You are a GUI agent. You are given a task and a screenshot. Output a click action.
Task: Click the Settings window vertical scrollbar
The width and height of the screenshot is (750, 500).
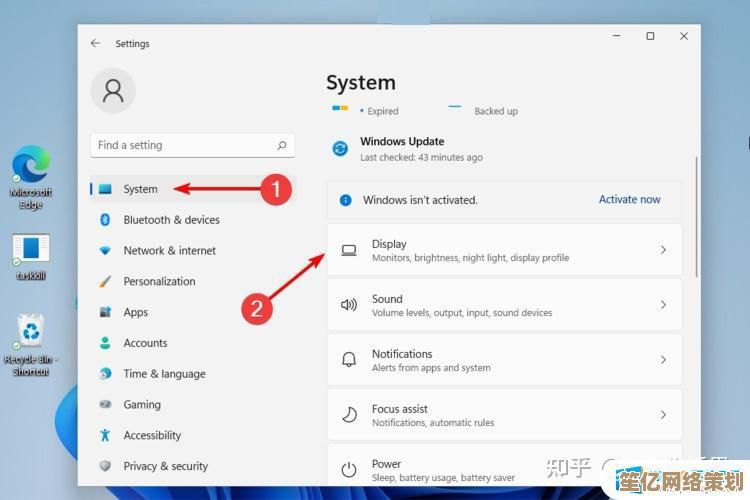coord(696,215)
